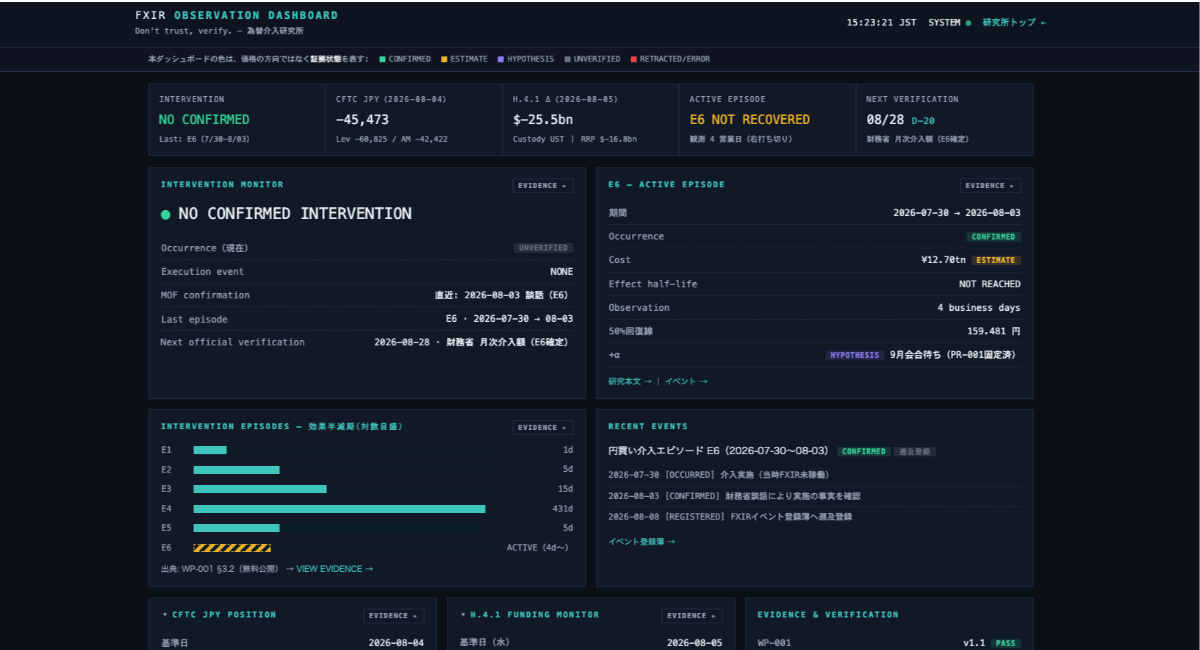Select the Effect half-life NOT REACHED value

click(990, 284)
